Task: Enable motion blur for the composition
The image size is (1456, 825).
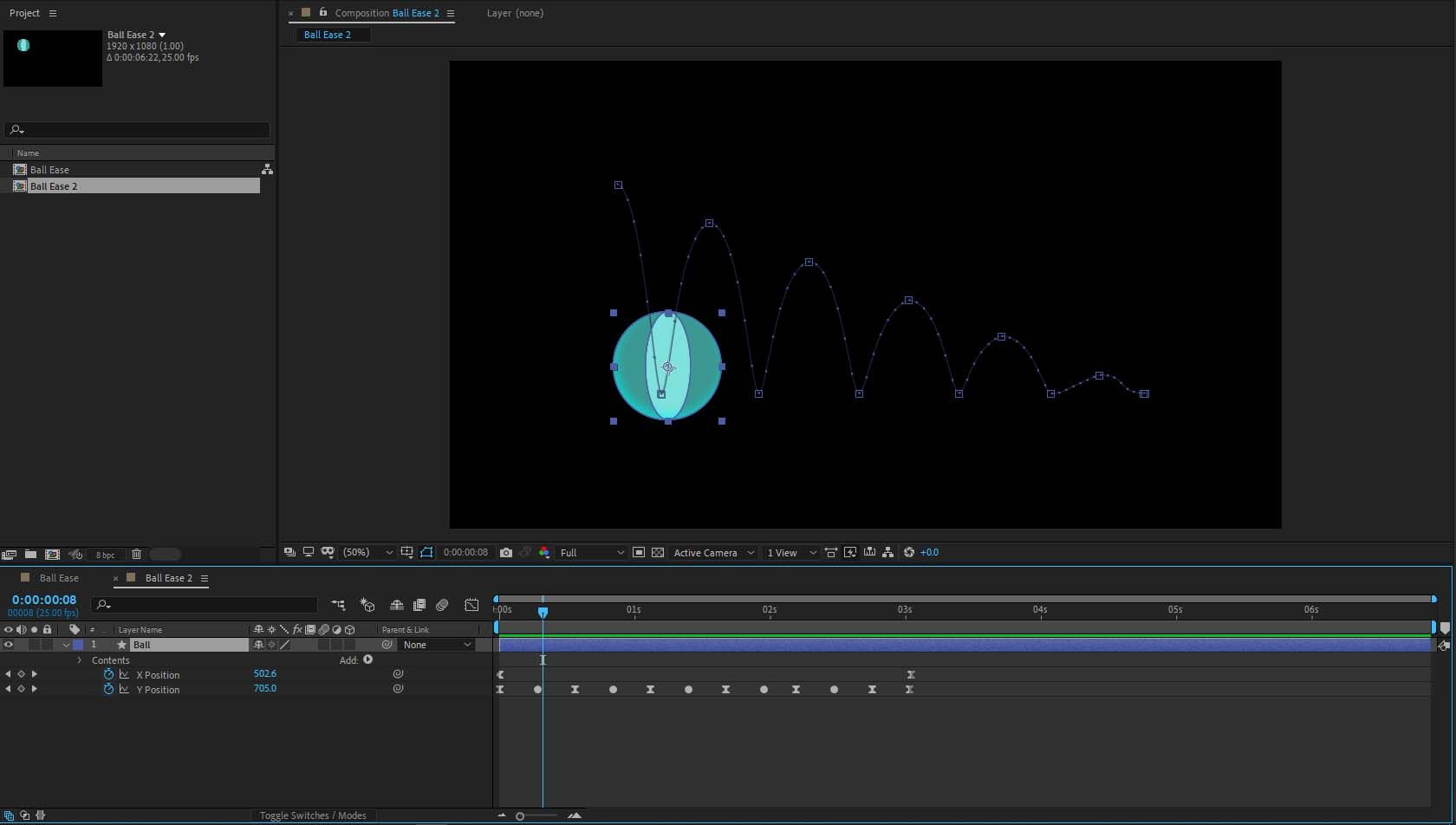Action: point(442,605)
